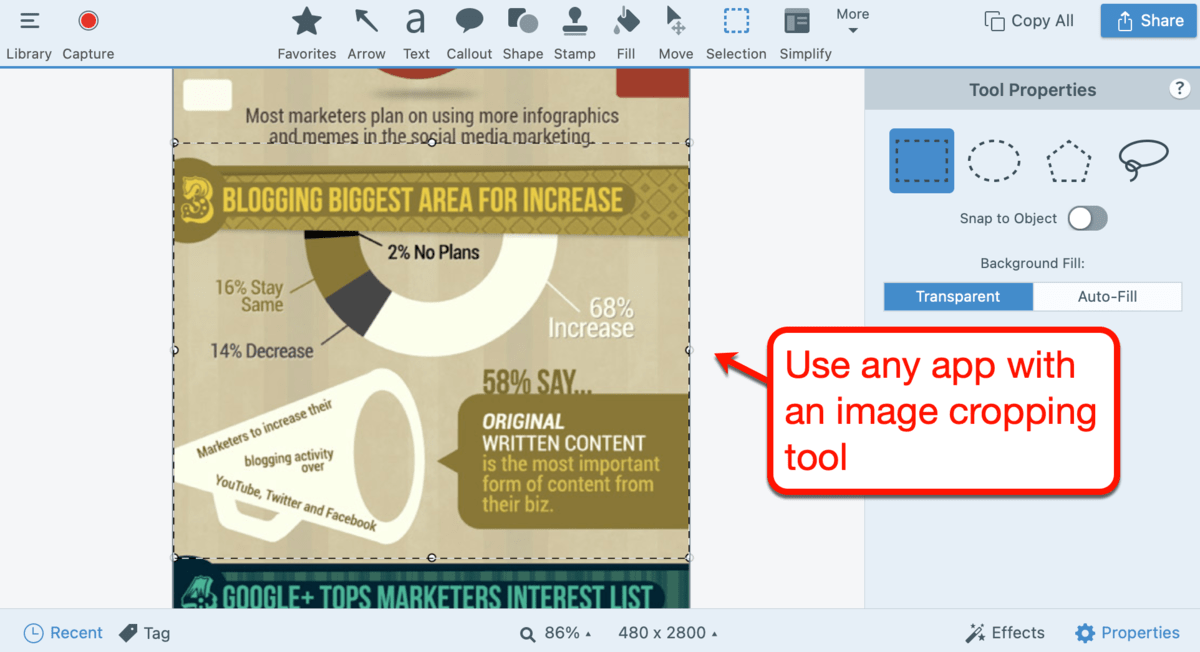The image size is (1200, 652).
Task: Open the More tools dropdown
Action: click(x=852, y=22)
